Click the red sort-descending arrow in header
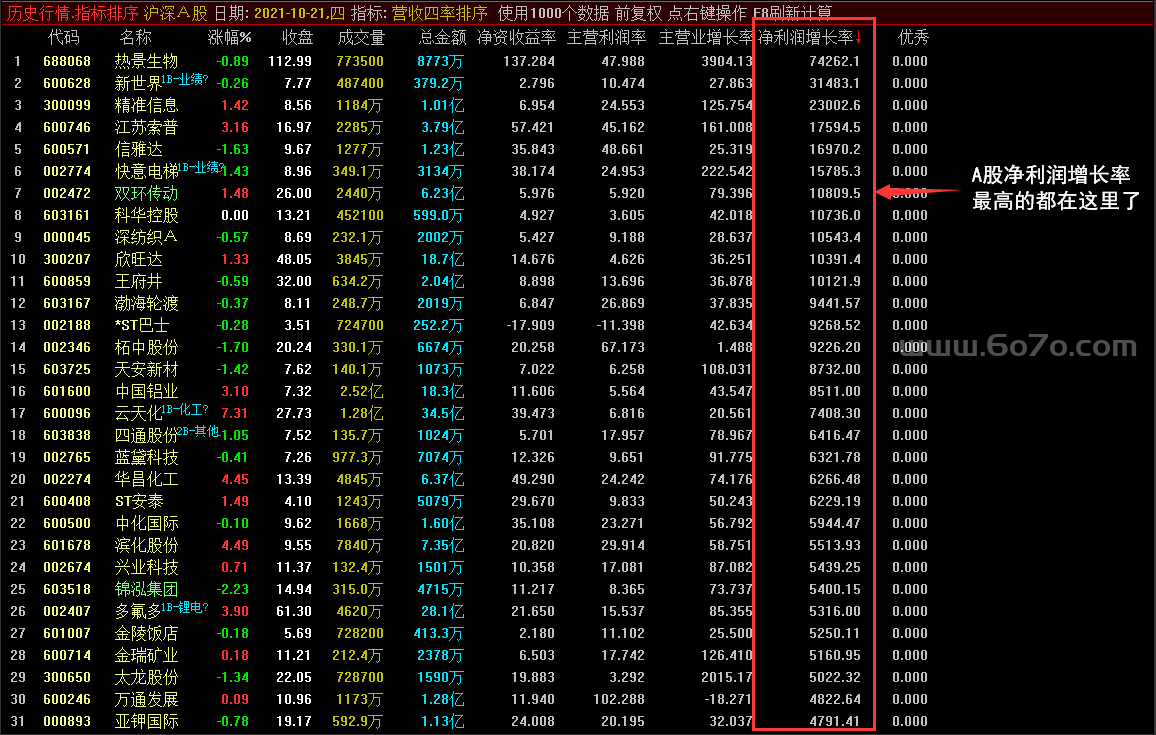This screenshot has width=1156, height=735. click(x=859, y=38)
